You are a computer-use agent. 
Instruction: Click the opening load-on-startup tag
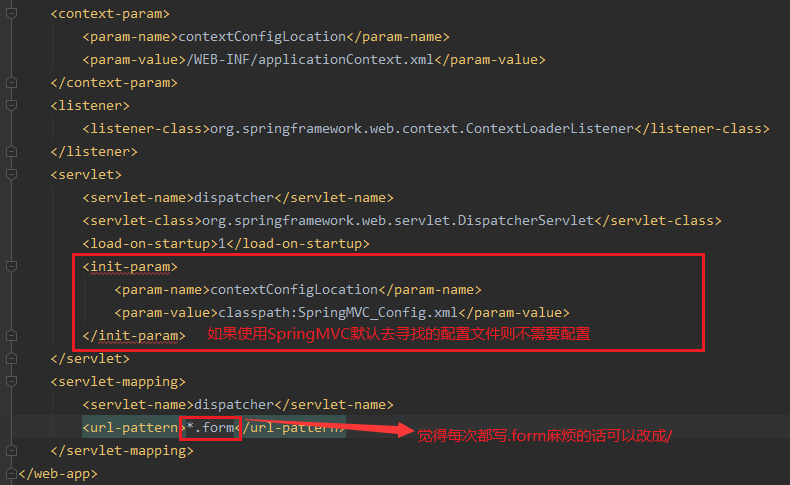click(150, 244)
